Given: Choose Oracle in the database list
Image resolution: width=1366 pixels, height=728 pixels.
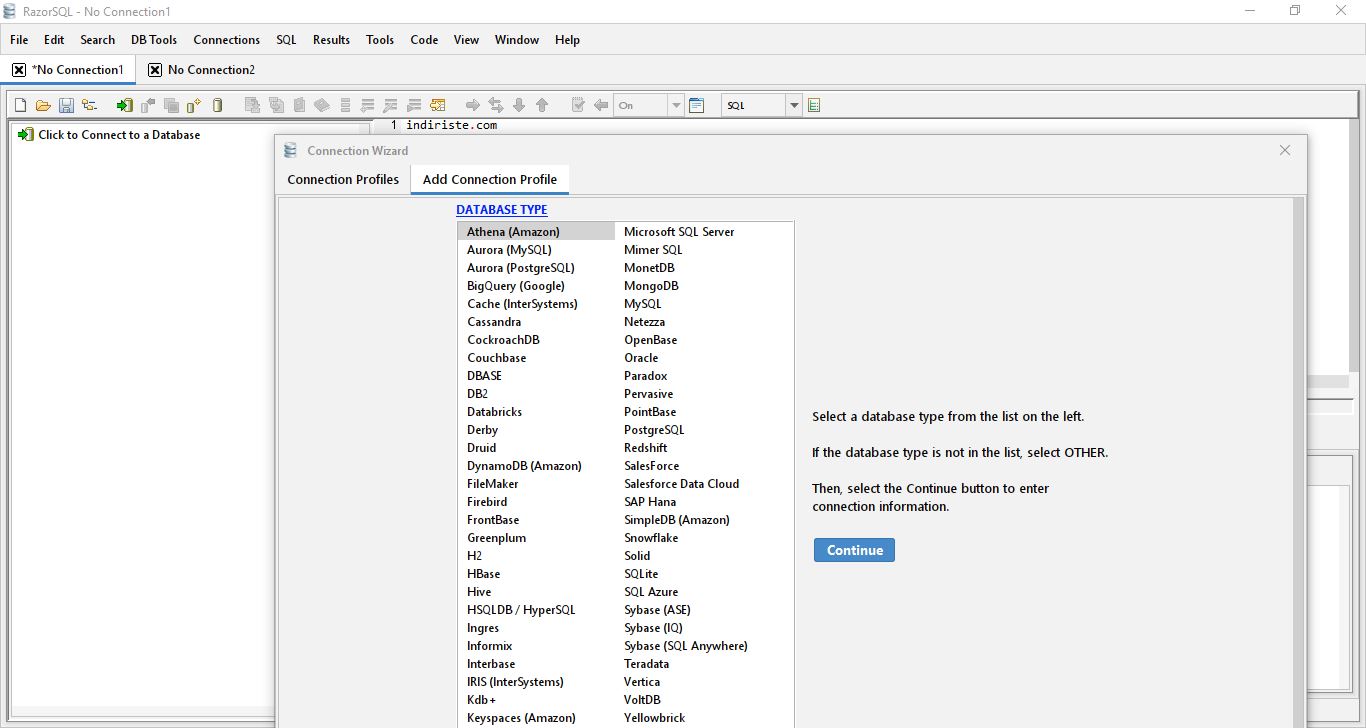Looking at the screenshot, I should tap(641, 358).
